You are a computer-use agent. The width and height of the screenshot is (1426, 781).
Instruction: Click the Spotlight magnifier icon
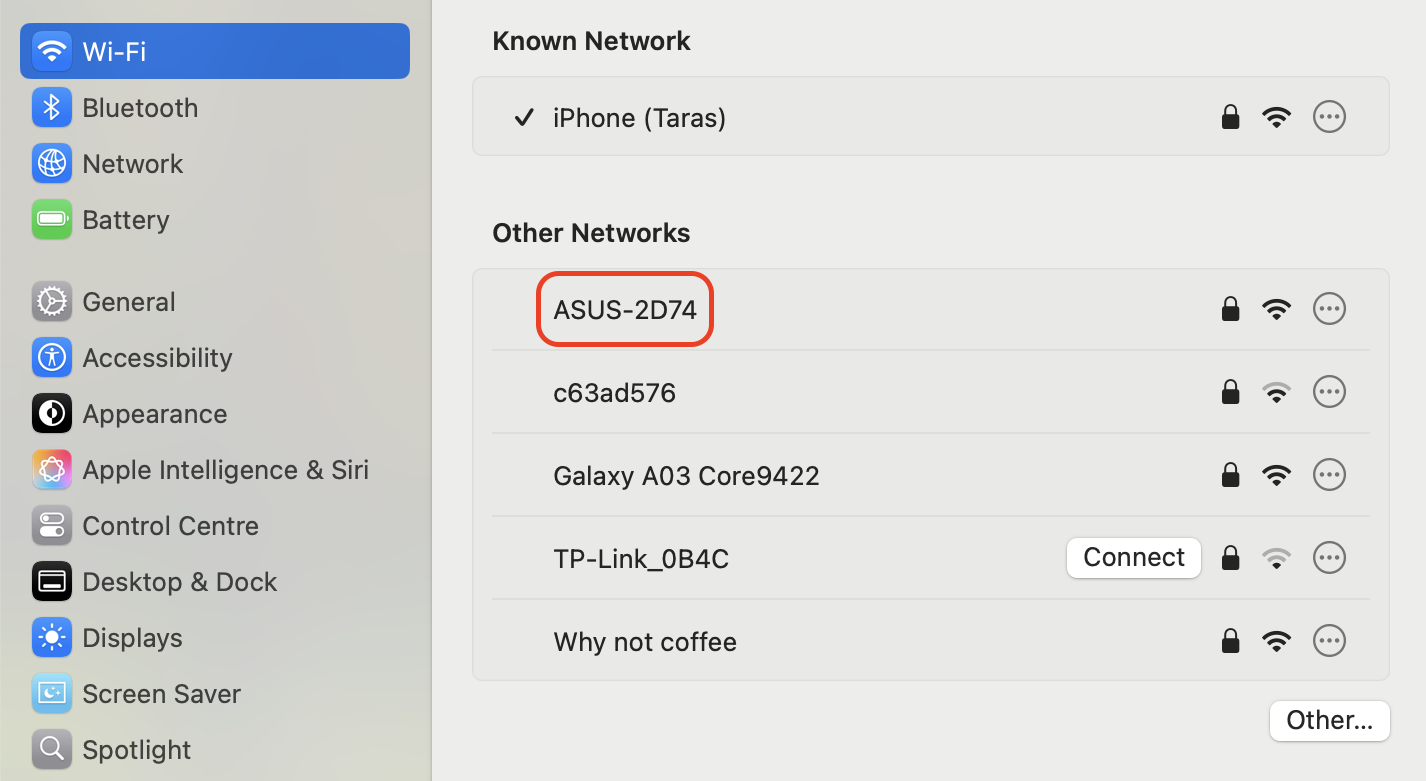pos(52,749)
